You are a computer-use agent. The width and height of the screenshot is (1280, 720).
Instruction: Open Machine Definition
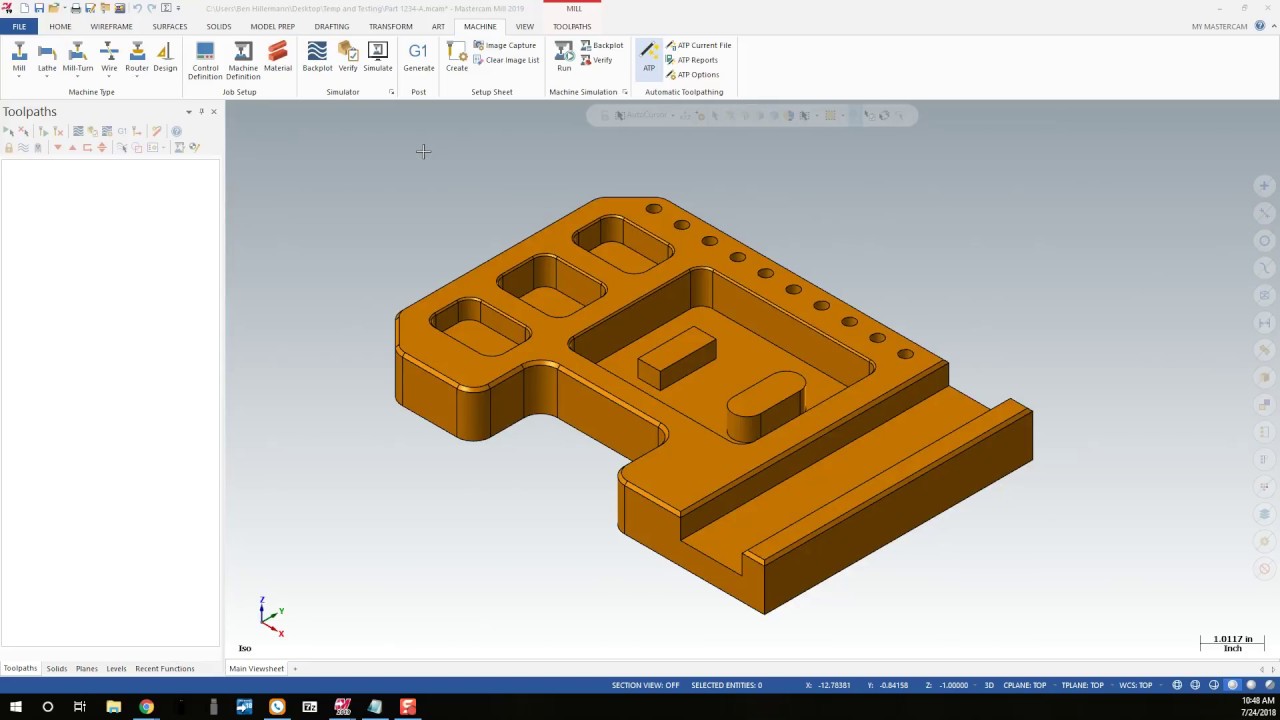[243, 61]
